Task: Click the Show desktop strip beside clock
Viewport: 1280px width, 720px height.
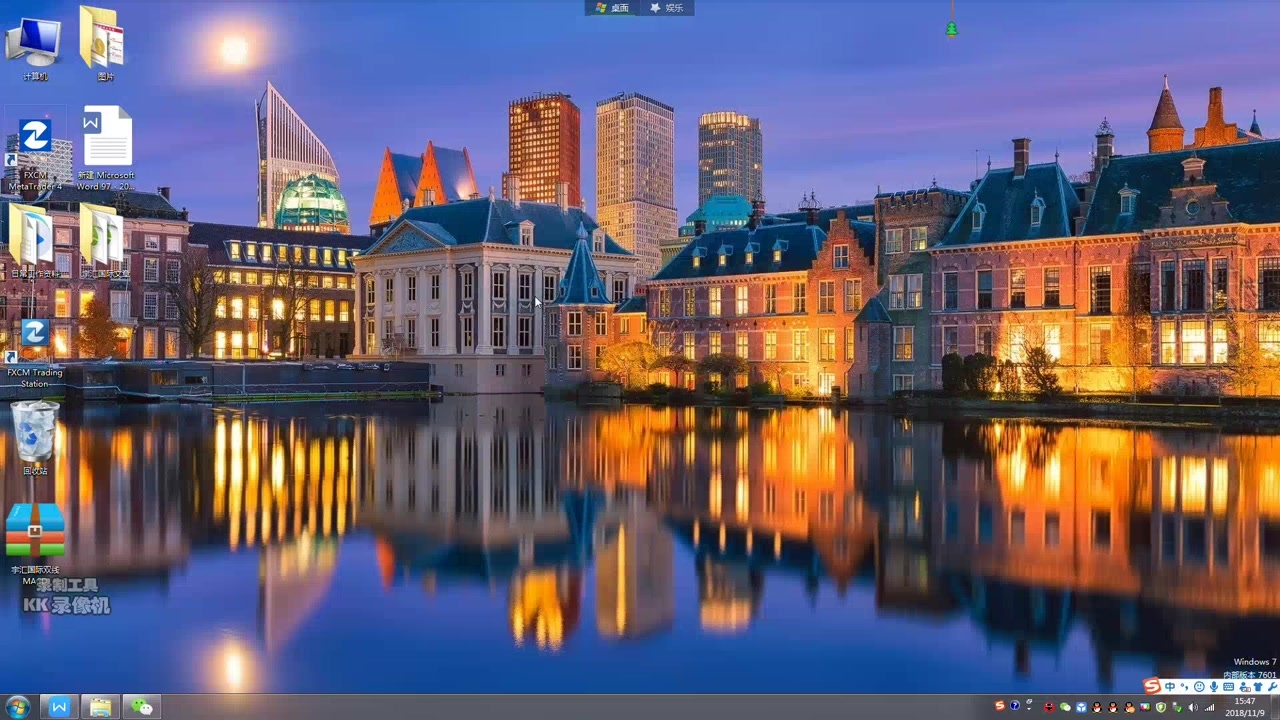Action: (1275, 707)
